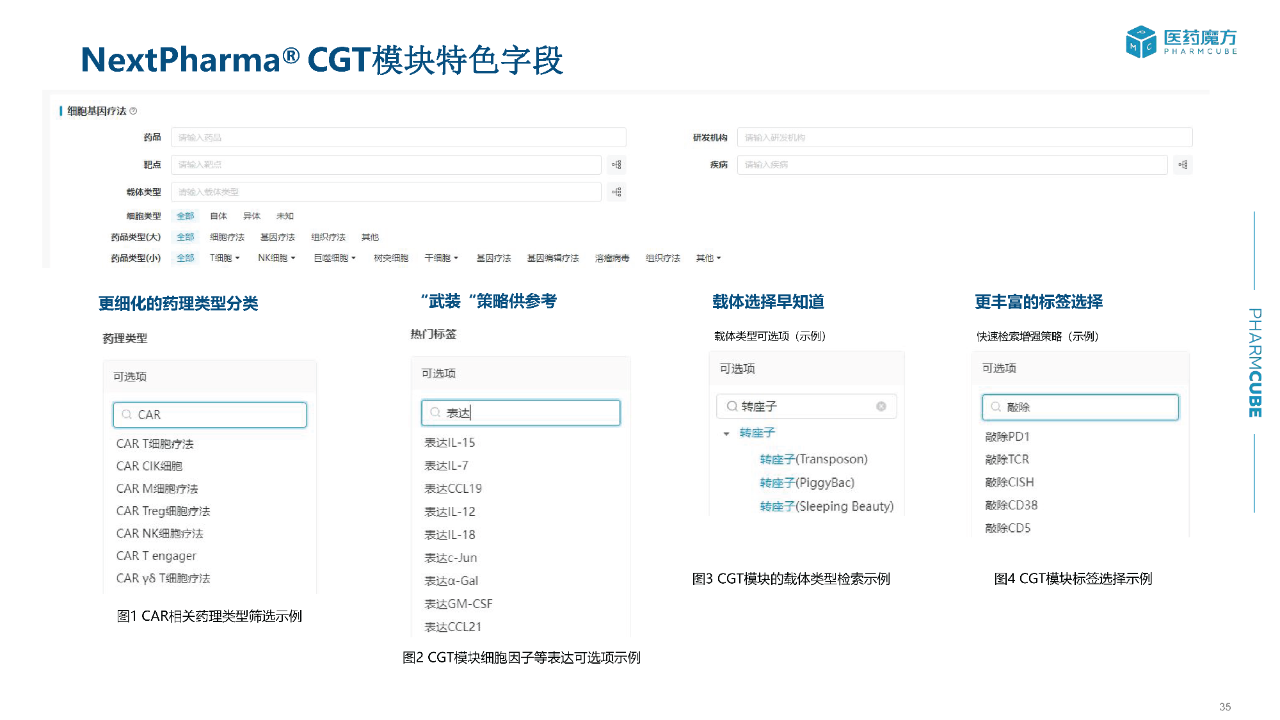Select CAR M细胞疗法 option
This screenshot has width=1280, height=720.
pos(157,489)
